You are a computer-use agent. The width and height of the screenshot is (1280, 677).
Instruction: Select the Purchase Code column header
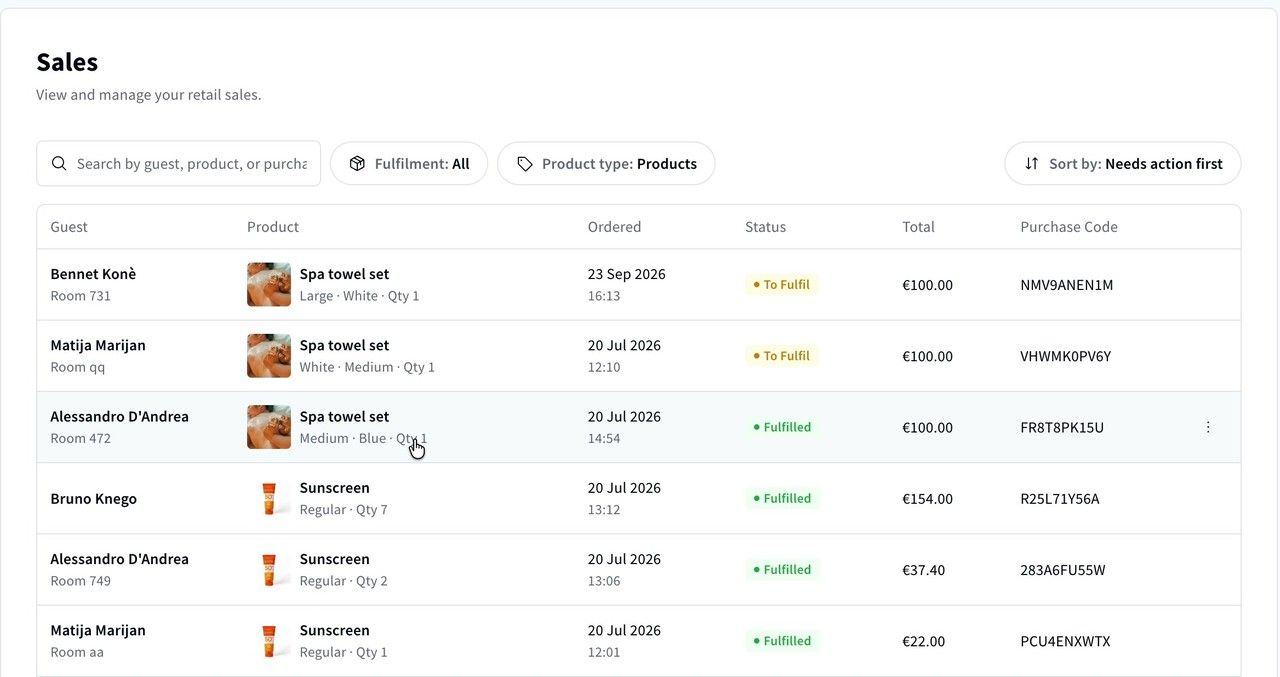[1069, 227]
